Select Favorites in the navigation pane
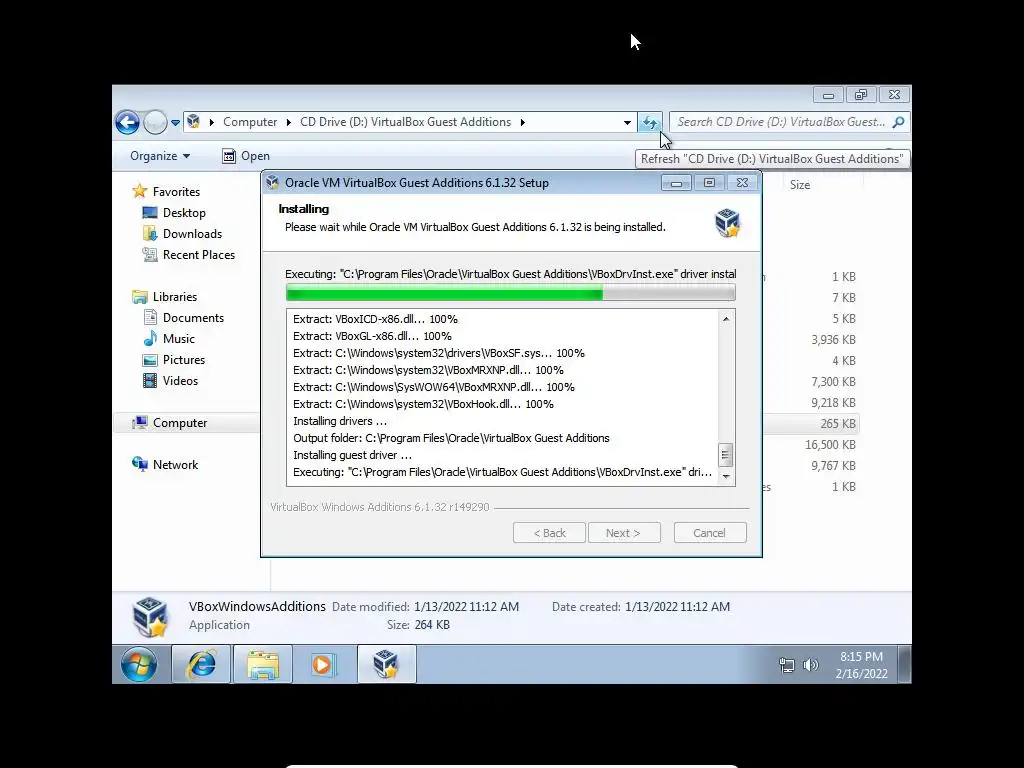The width and height of the screenshot is (1024, 768). tap(176, 192)
